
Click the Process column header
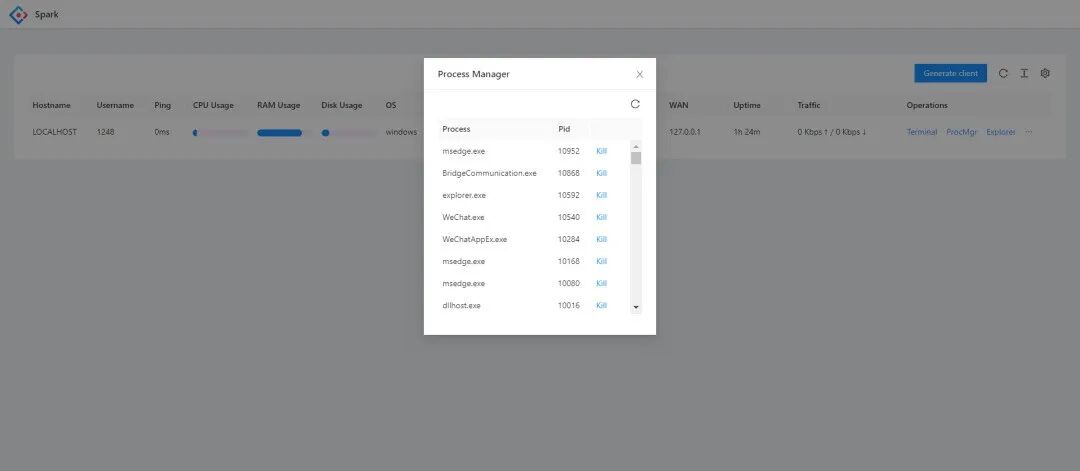[x=456, y=129]
